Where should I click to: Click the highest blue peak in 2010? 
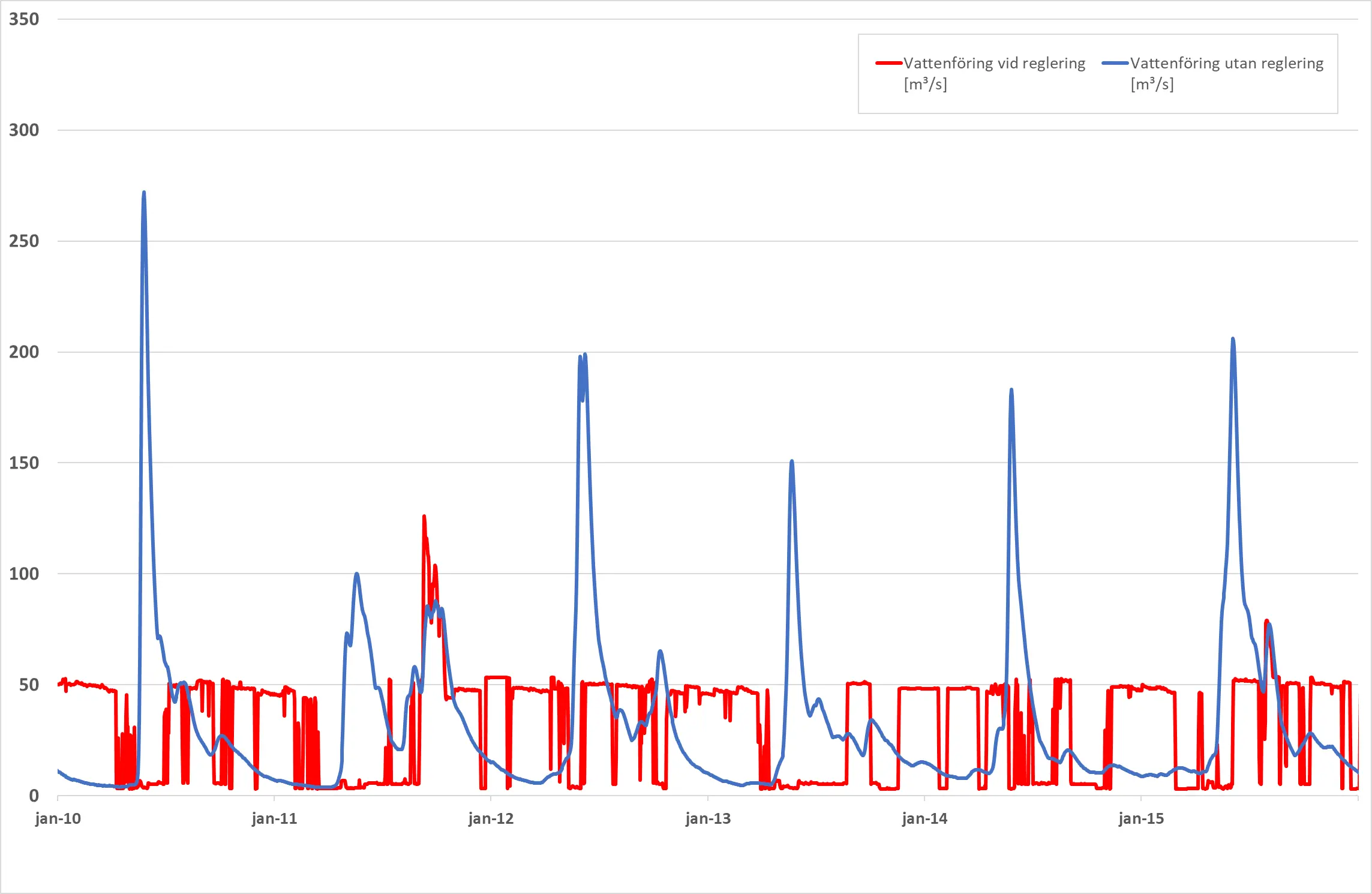click(144, 193)
